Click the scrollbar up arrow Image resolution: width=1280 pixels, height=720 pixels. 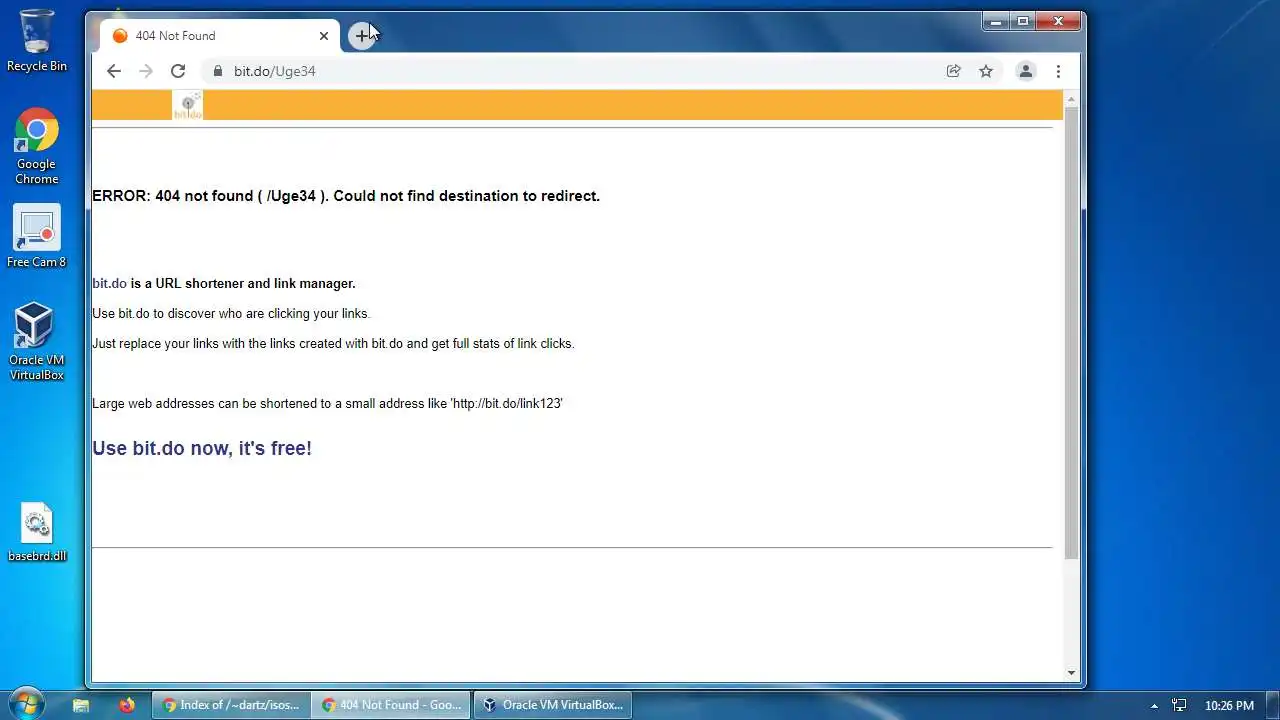point(1071,98)
